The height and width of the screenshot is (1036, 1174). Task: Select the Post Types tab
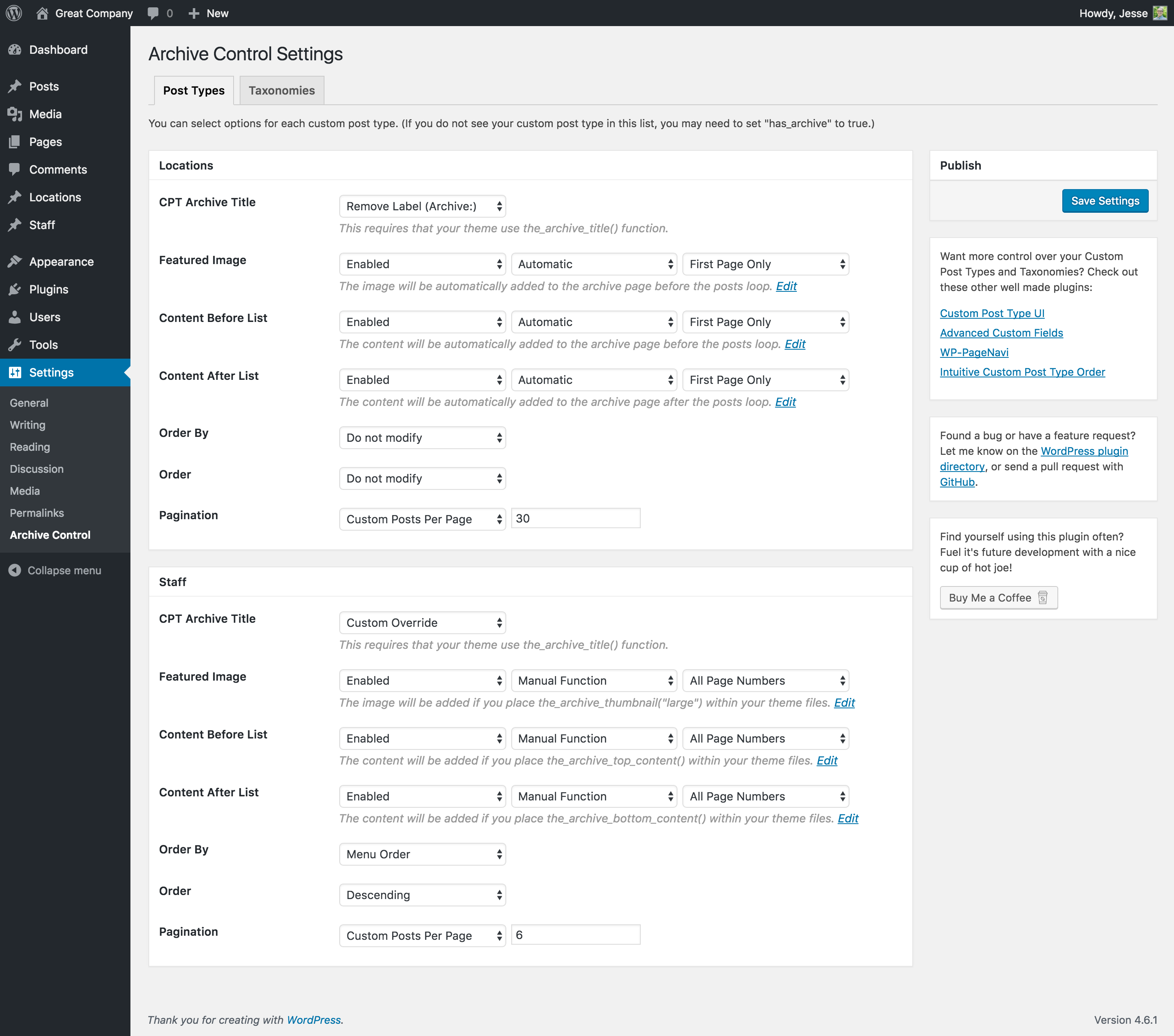[x=194, y=90]
